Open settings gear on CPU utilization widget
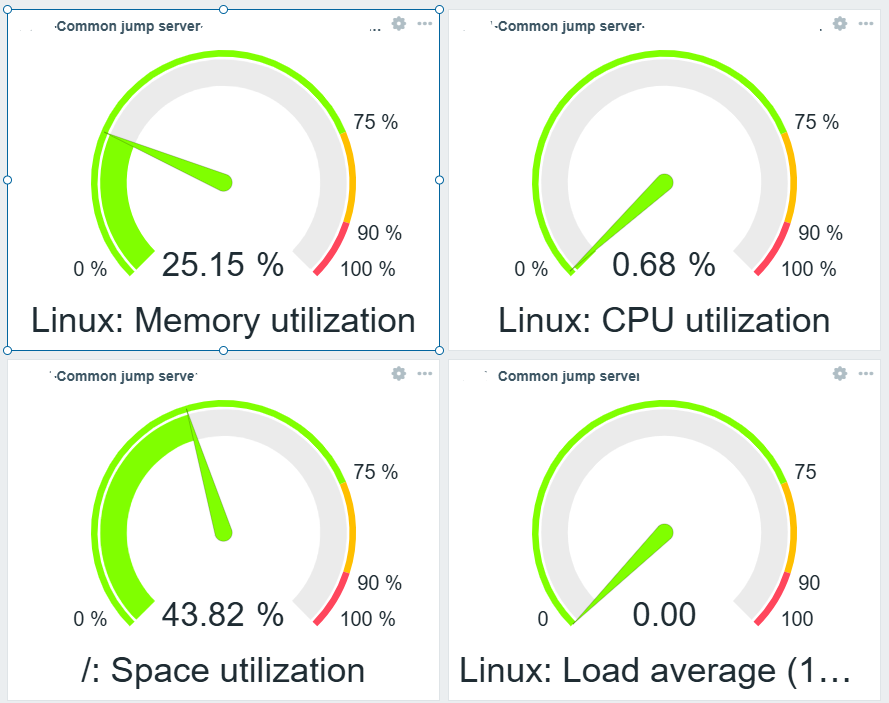 840,23
